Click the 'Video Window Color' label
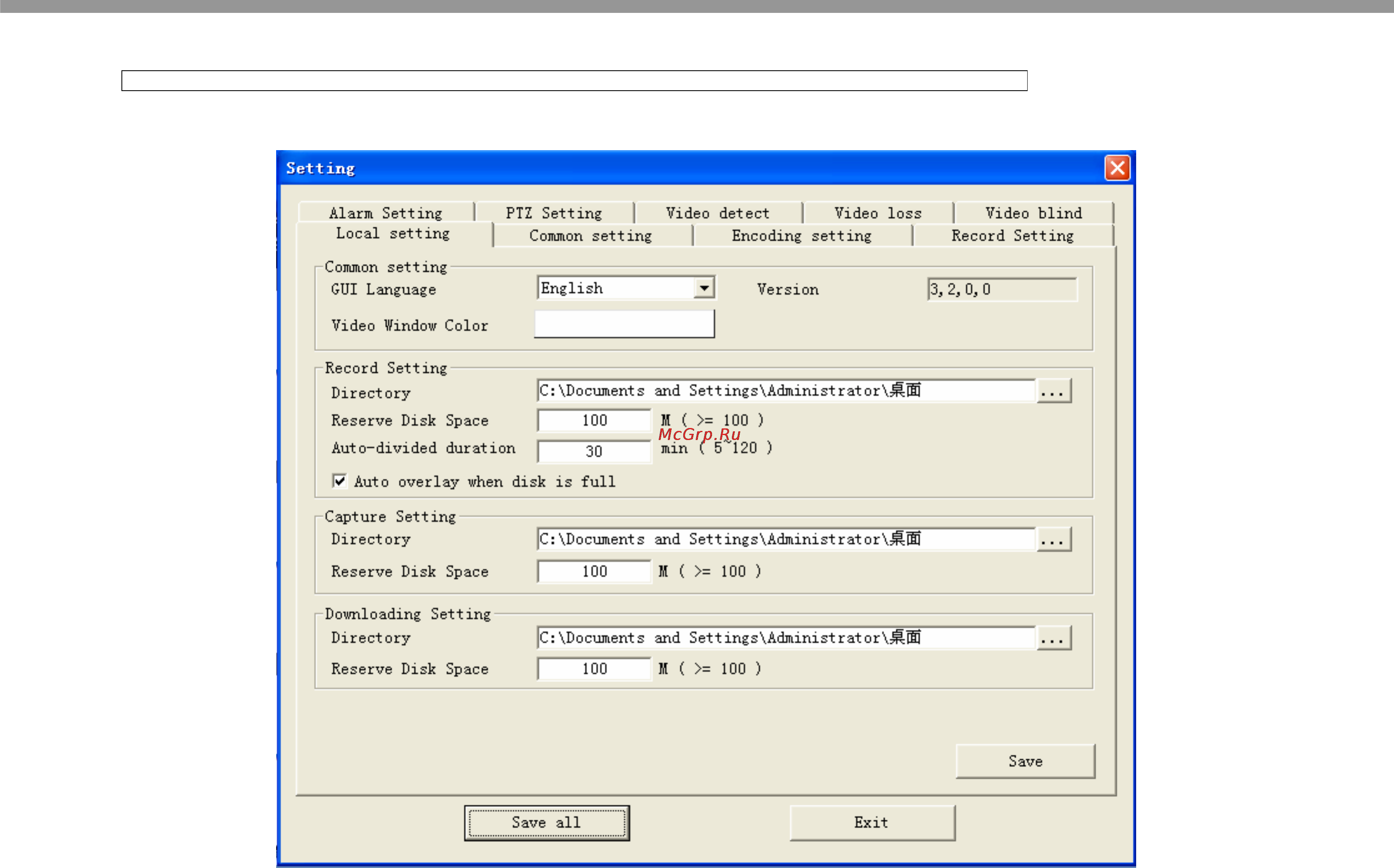 pos(410,326)
